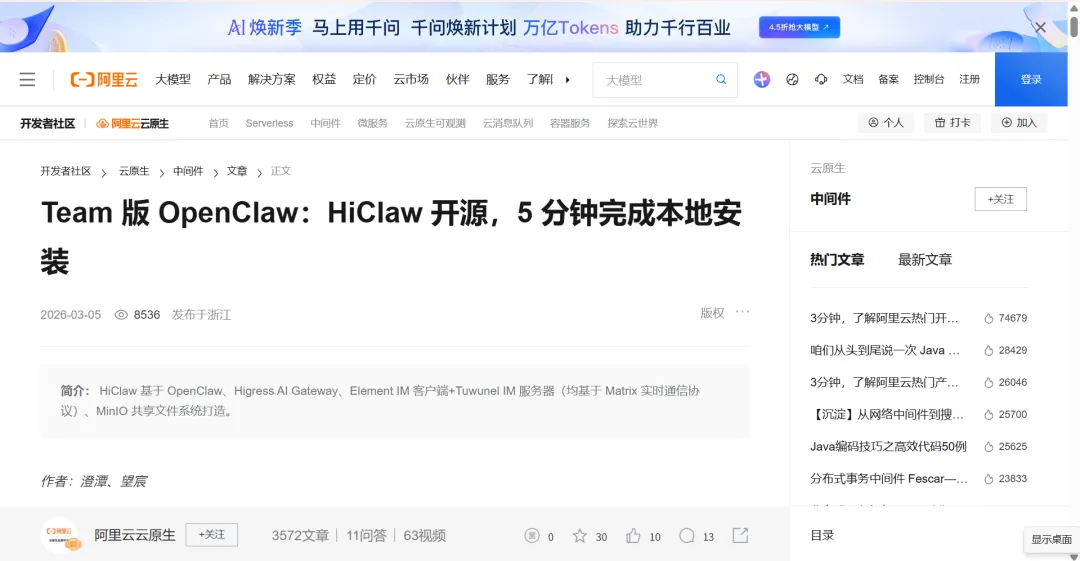Screen dimensions: 1080x561
Task: Open the hamburger menu icon
Action: [27, 79]
